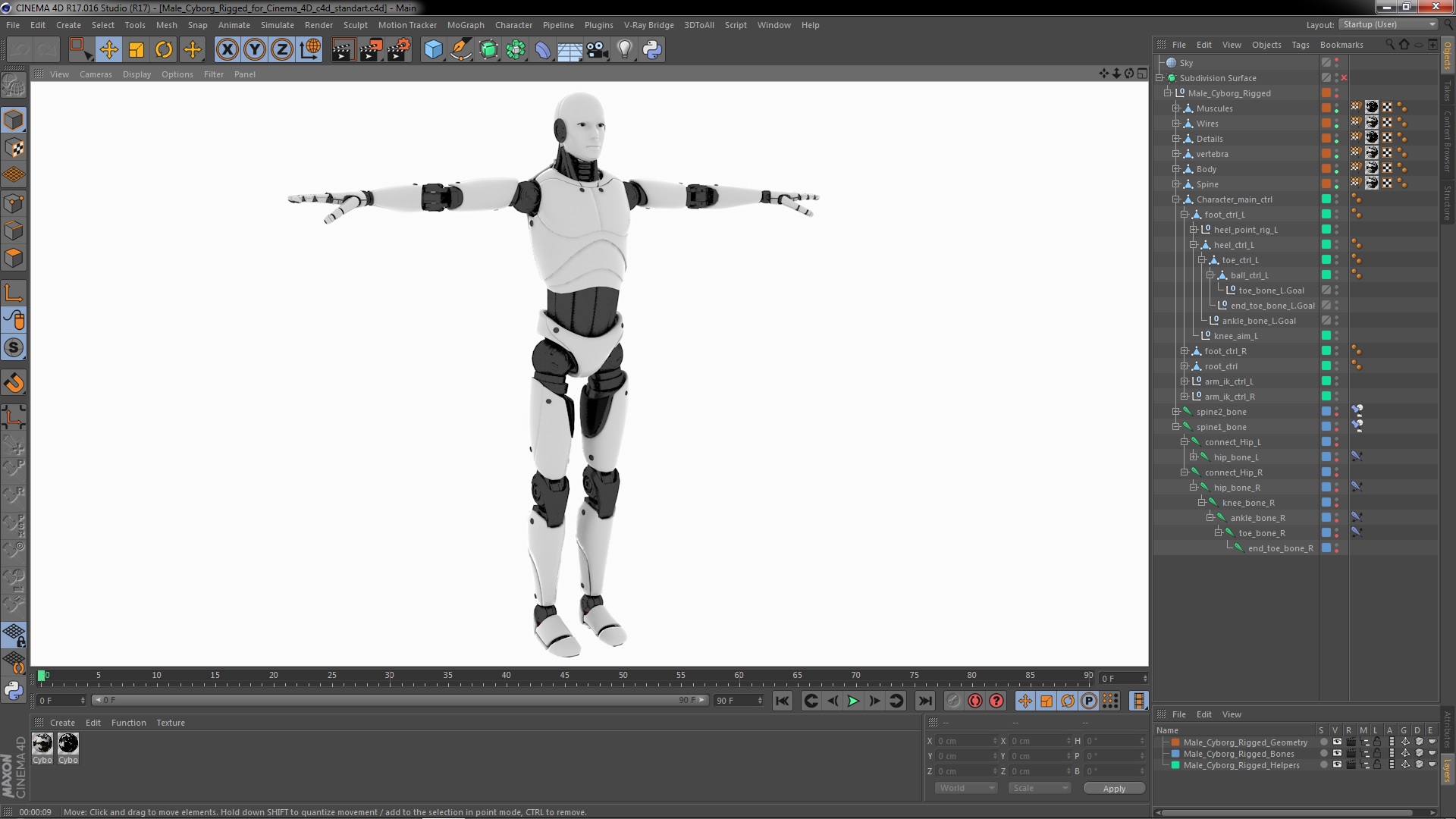1456x819 pixels.
Task: Select the Rotate tool
Action: click(164, 50)
